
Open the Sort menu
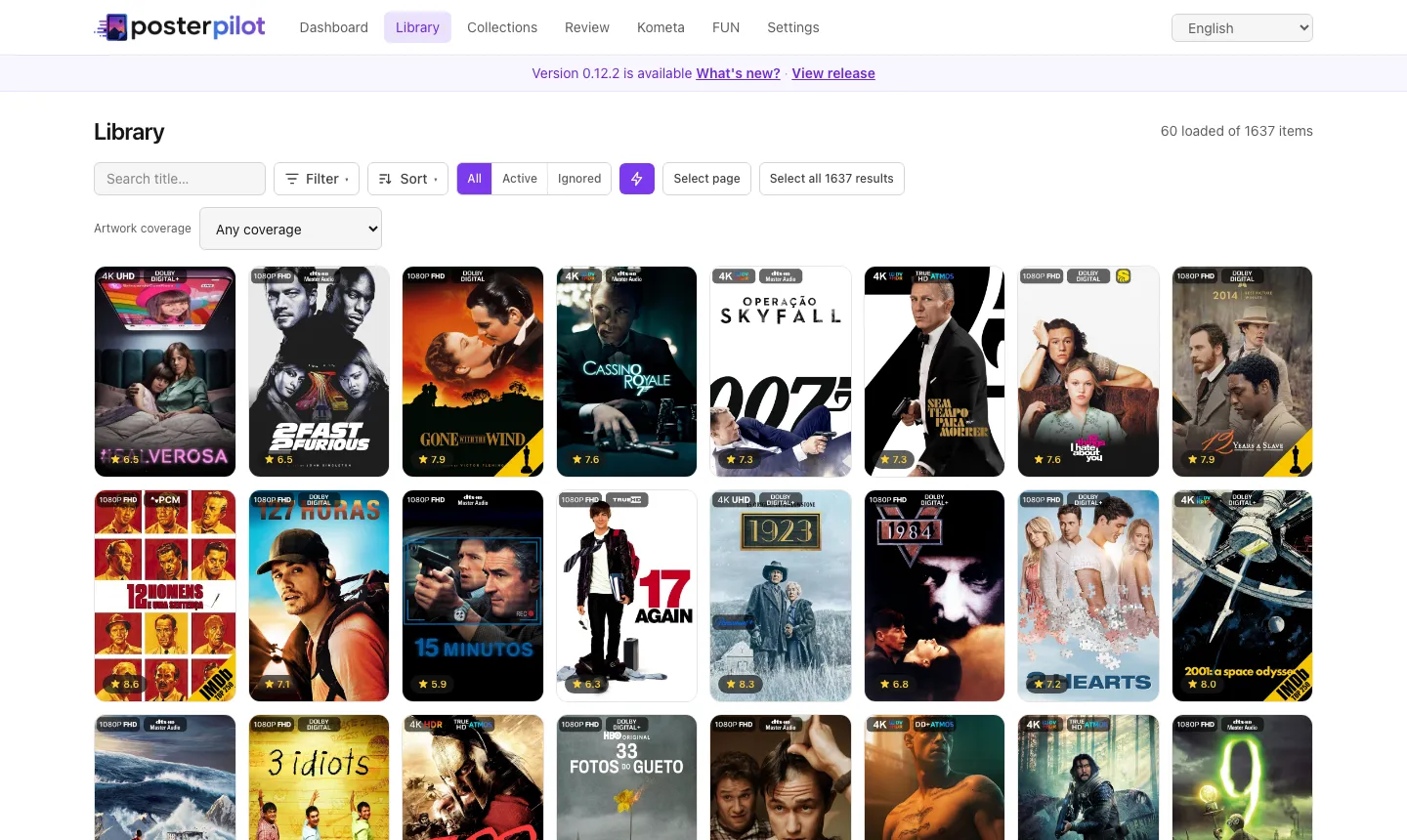[407, 179]
